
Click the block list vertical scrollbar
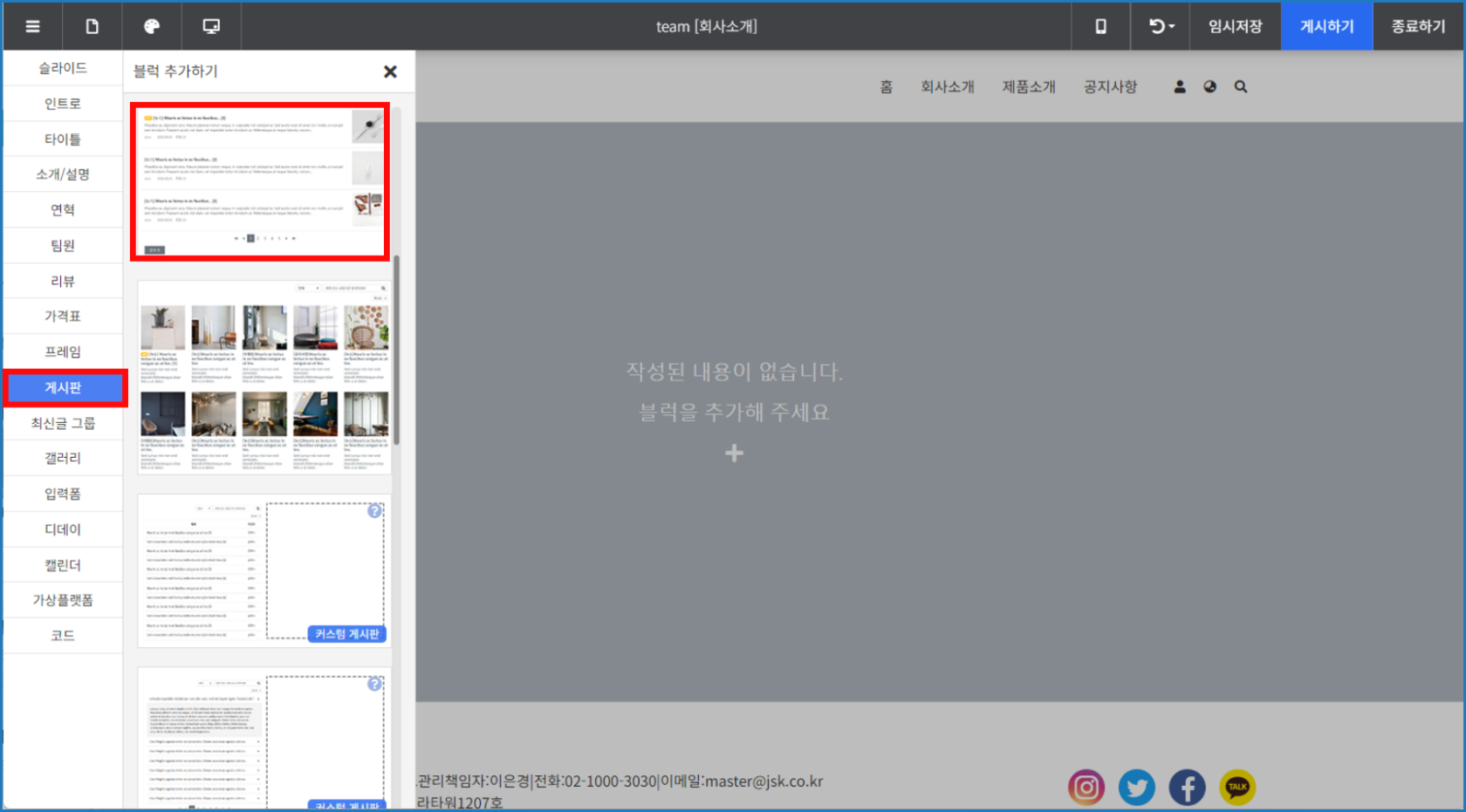coord(397,349)
